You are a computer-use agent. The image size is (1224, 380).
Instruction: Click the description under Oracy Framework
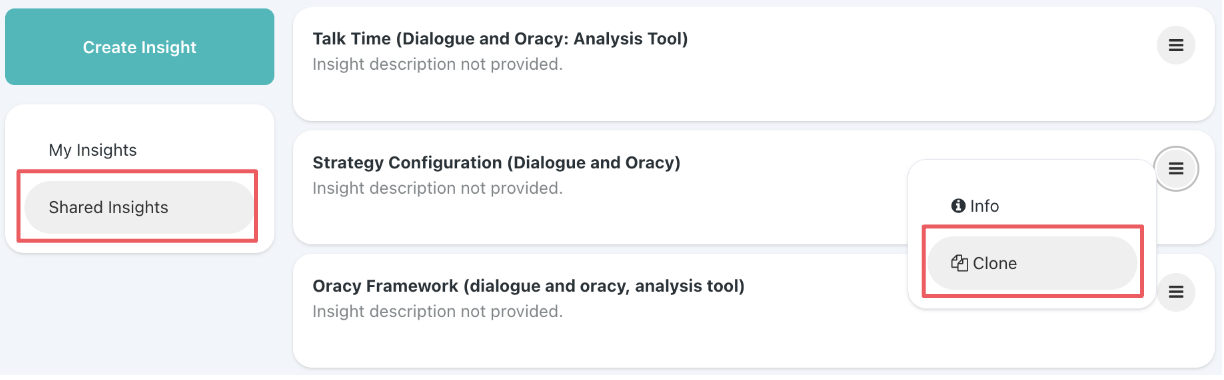437,312
